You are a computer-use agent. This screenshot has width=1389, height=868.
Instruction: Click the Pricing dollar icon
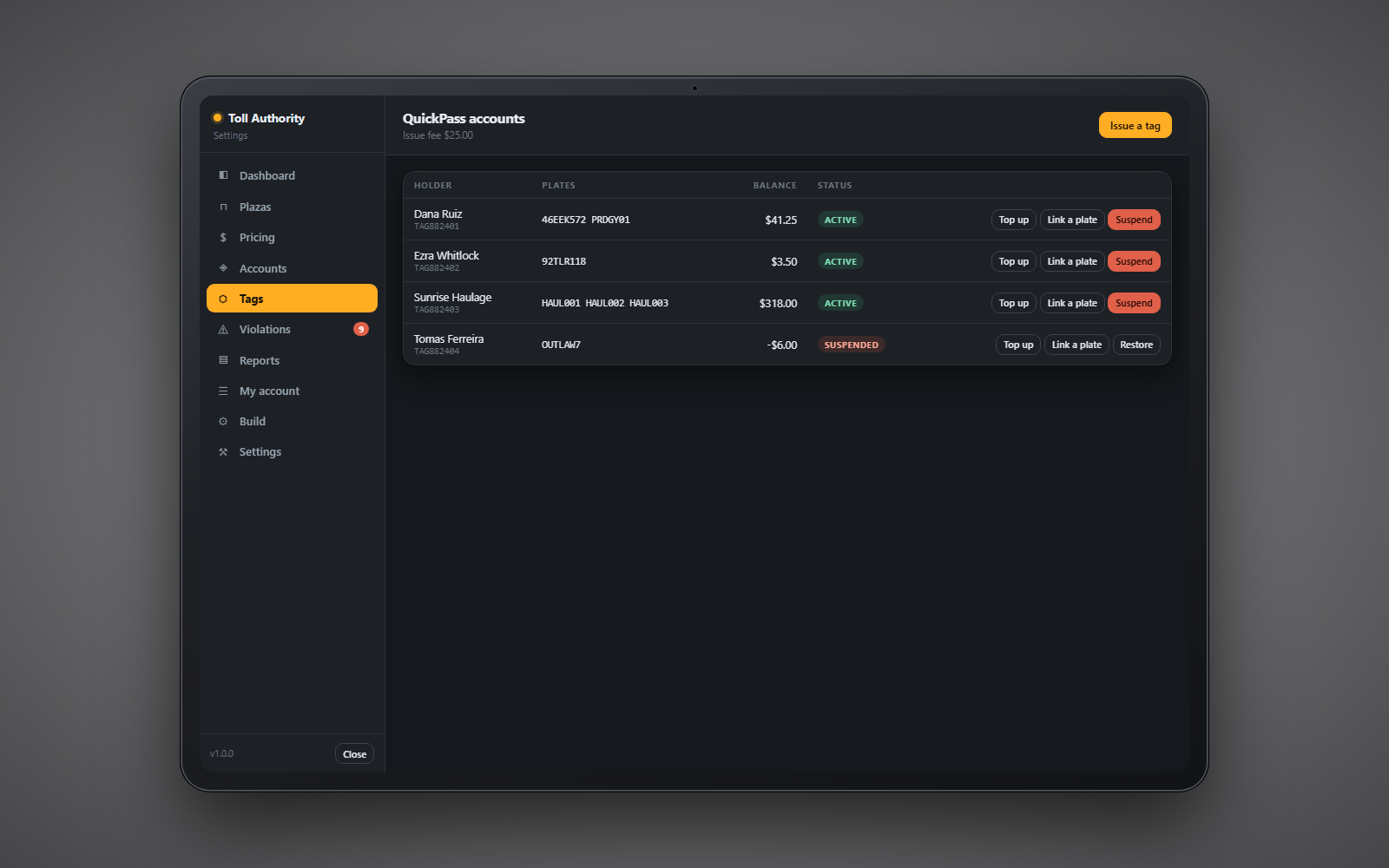click(x=223, y=237)
